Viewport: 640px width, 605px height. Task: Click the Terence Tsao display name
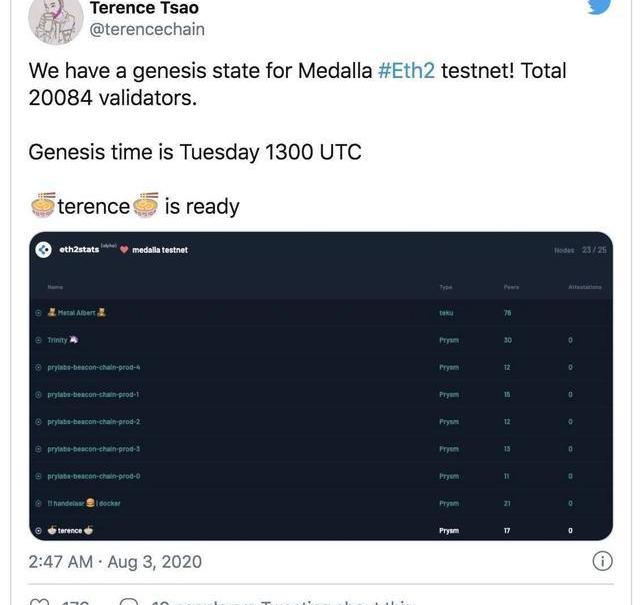coord(144,8)
